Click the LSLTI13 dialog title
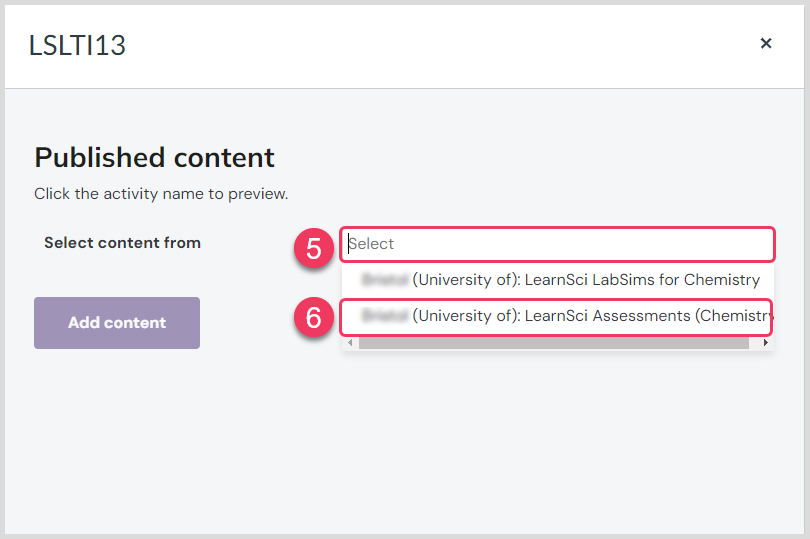The width and height of the screenshot is (810, 539). [x=77, y=45]
